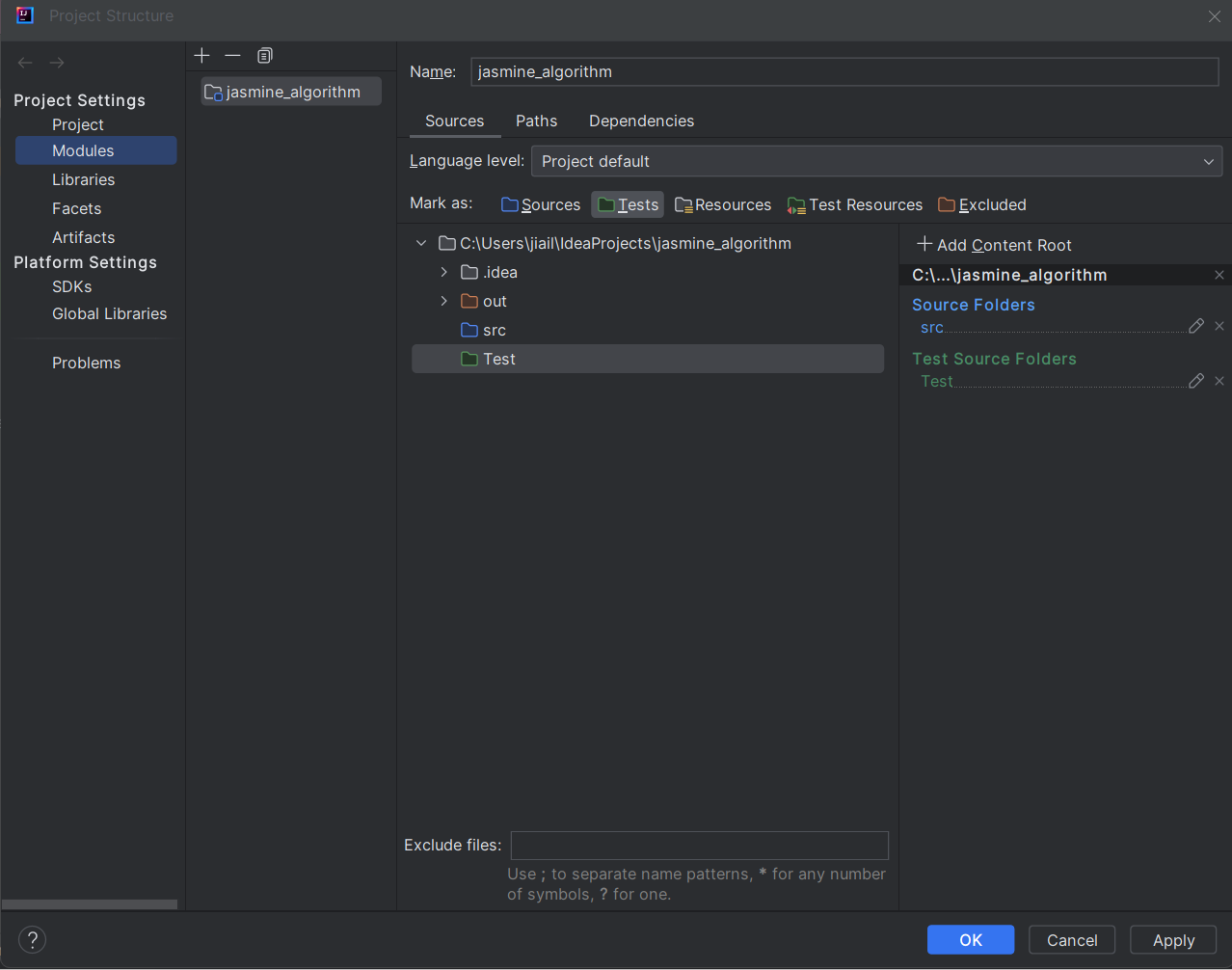
Task: Click the back navigation arrow
Action: (x=25, y=63)
